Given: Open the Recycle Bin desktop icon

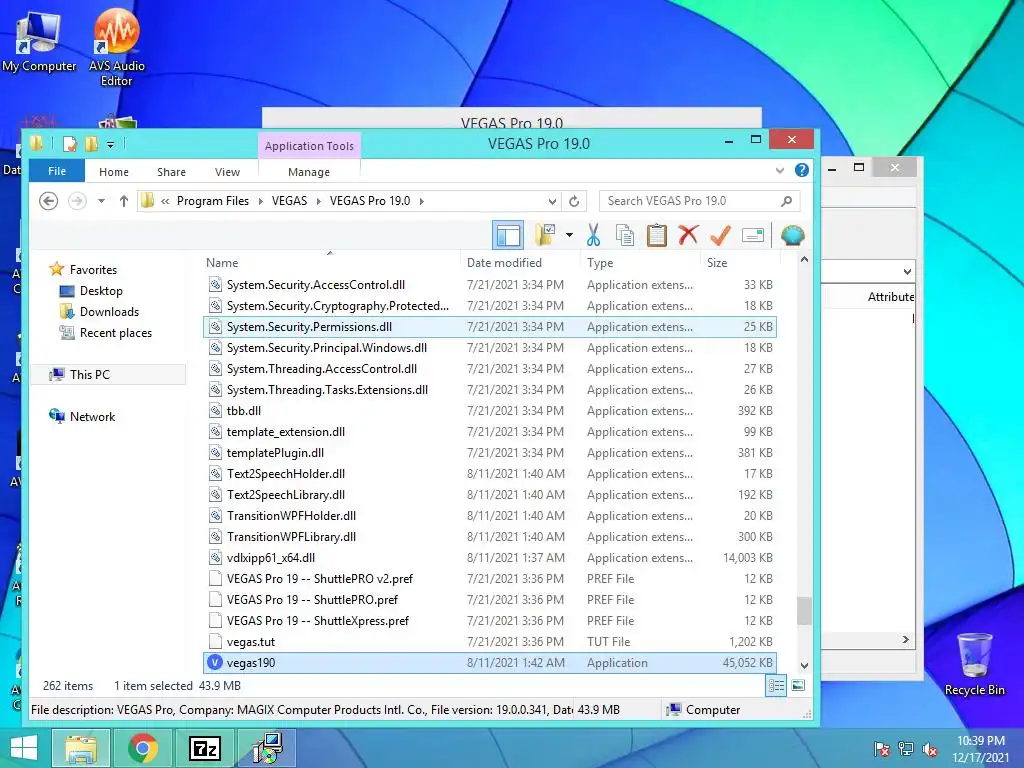Looking at the screenshot, I should point(974,664).
